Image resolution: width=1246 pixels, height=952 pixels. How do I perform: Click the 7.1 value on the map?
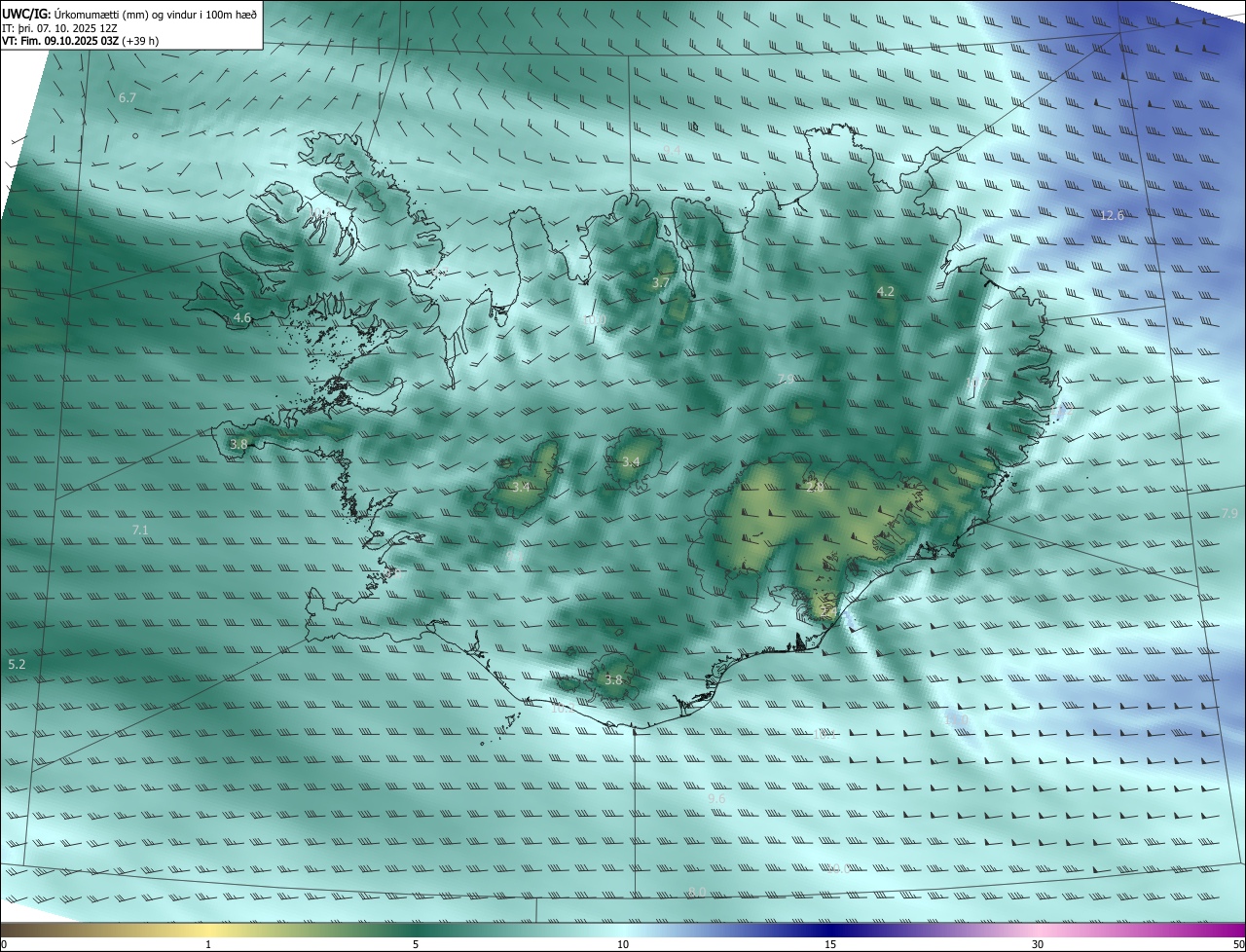[x=140, y=531]
